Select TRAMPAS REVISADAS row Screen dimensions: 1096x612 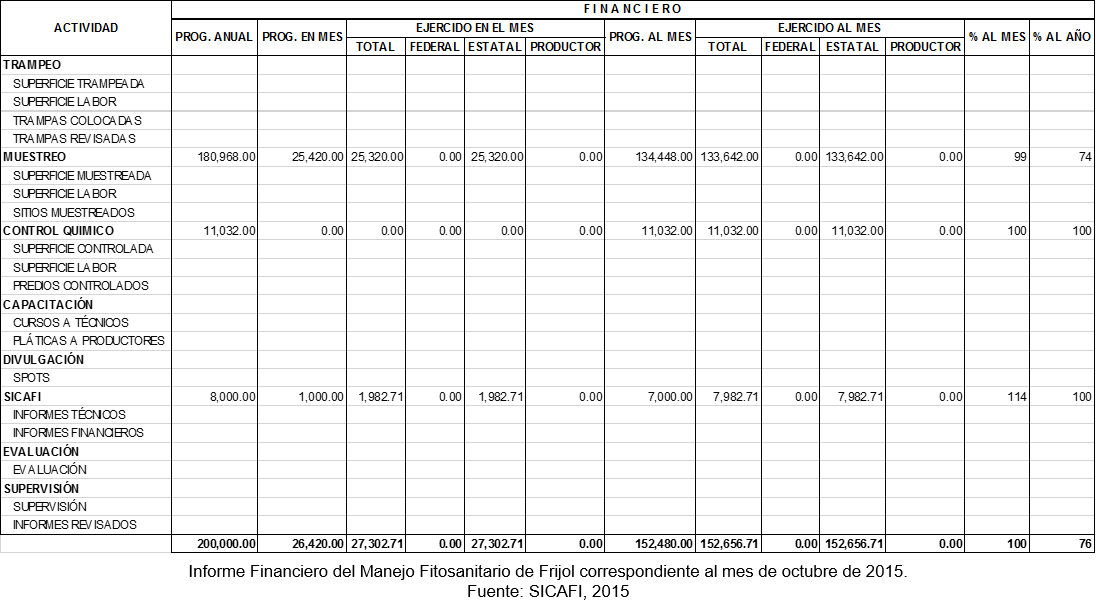[x=74, y=139]
